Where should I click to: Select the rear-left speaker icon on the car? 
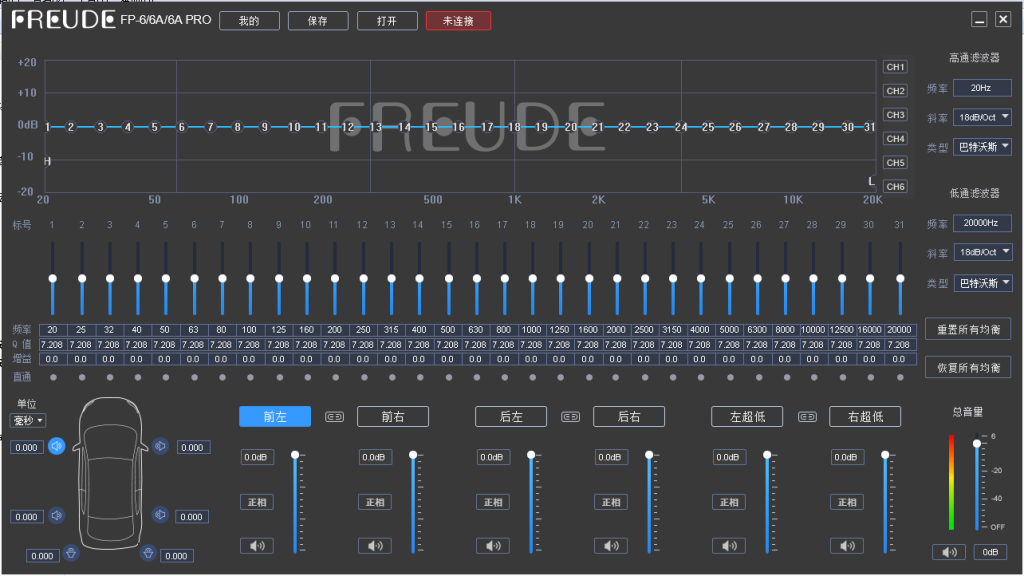57,515
